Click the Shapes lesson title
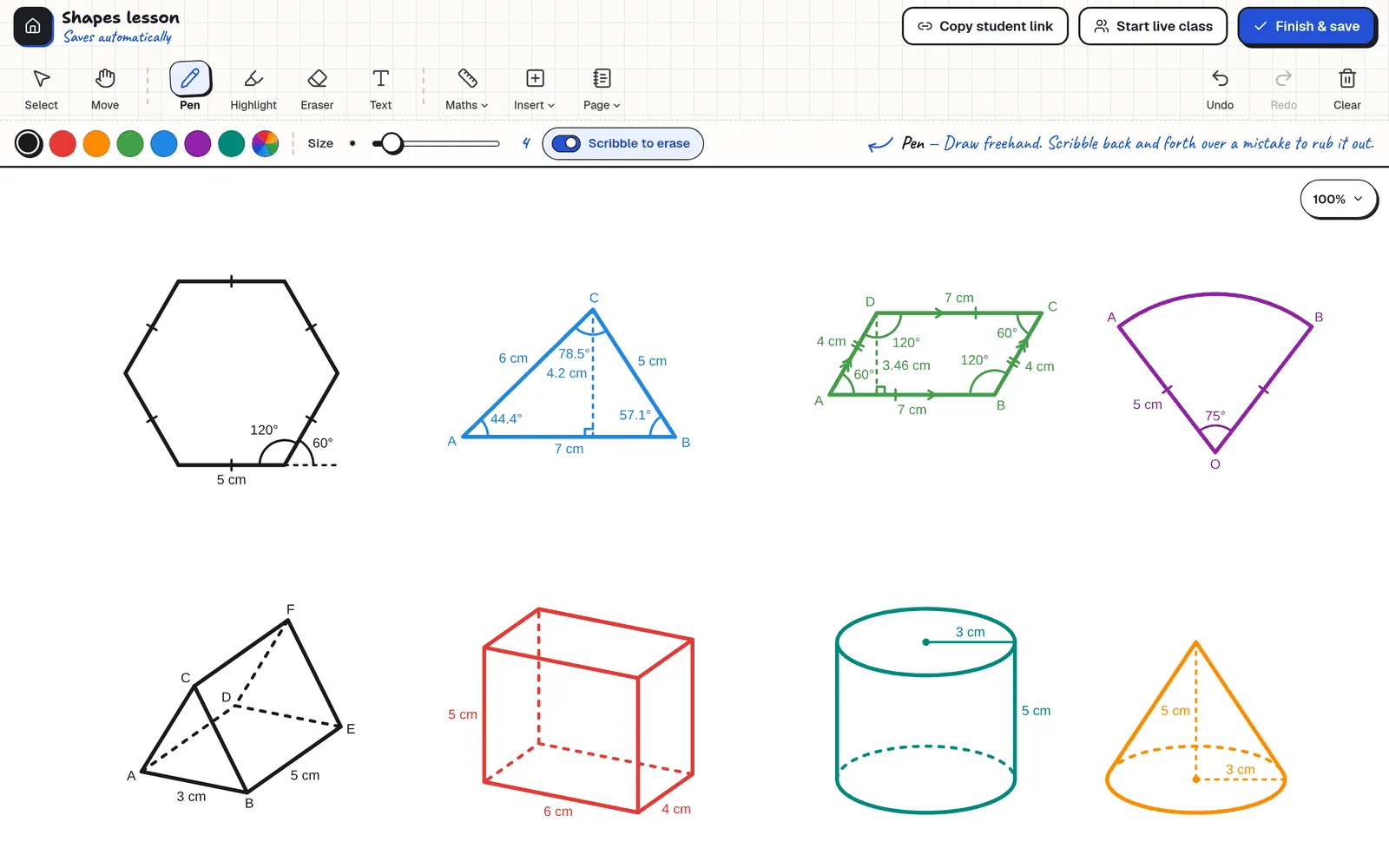Image resolution: width=1389 pixels, height=868 pixels. 121,17
